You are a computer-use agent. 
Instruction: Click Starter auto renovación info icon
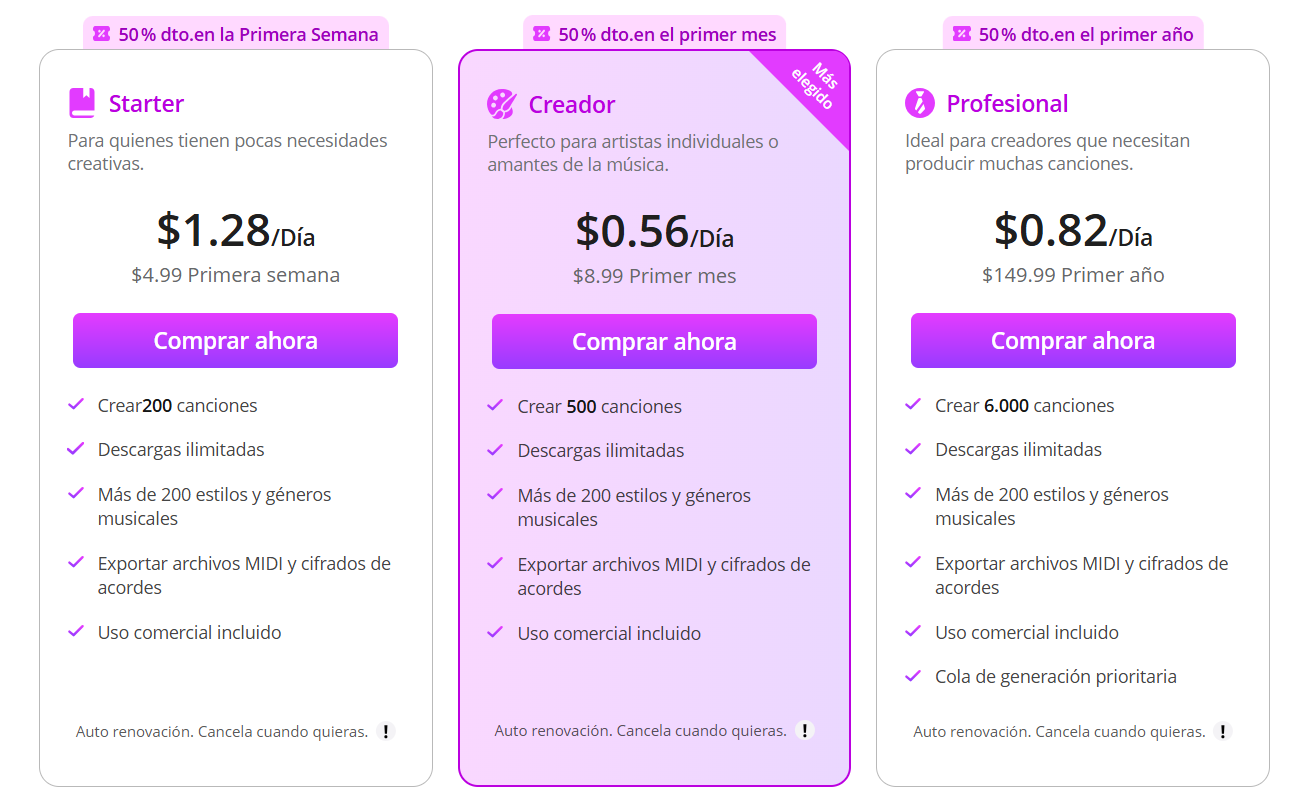coord(386,731)
